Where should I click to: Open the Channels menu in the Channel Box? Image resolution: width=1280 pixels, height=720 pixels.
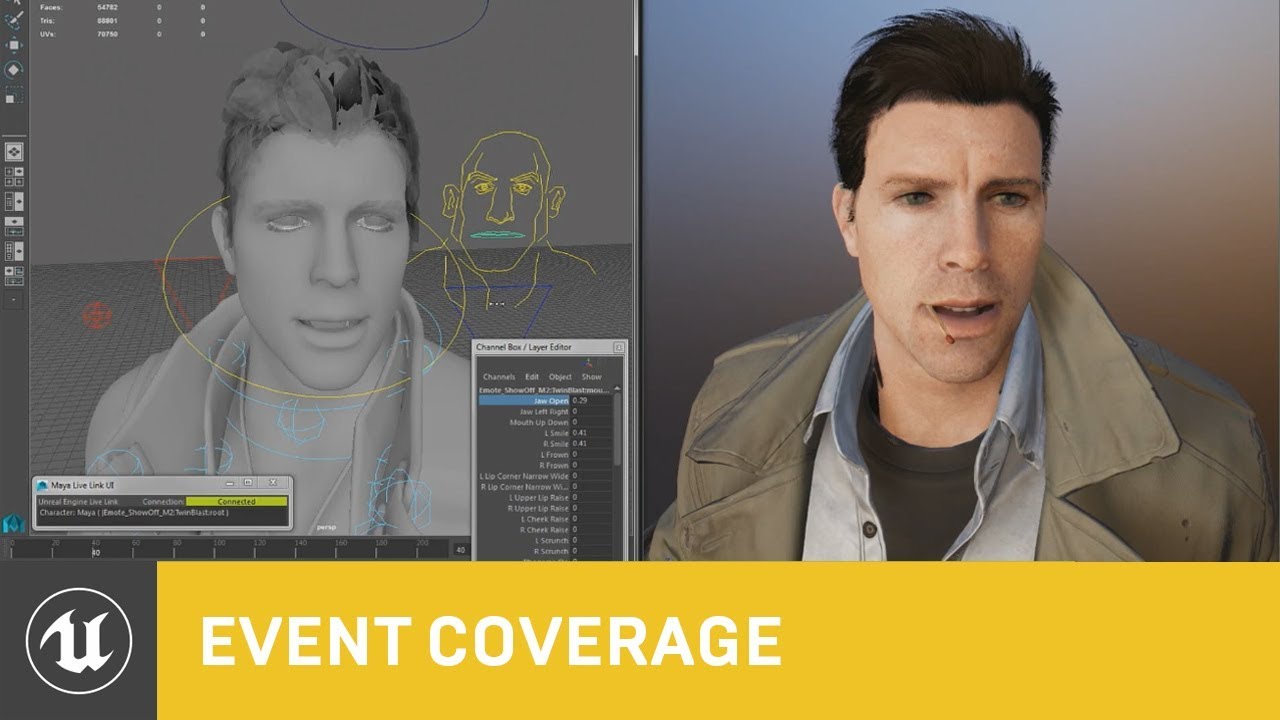pyautogui.click(x=499, y=377)
